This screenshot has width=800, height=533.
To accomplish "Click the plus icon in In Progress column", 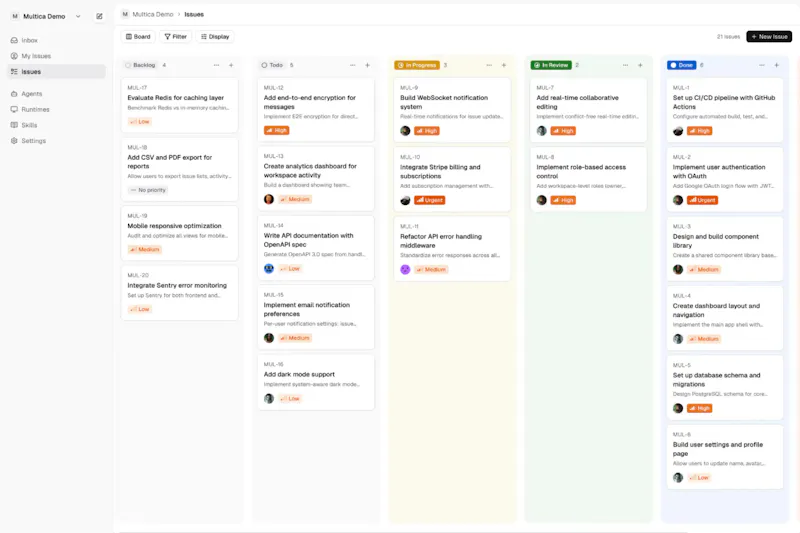I will (x=504, y=65).
